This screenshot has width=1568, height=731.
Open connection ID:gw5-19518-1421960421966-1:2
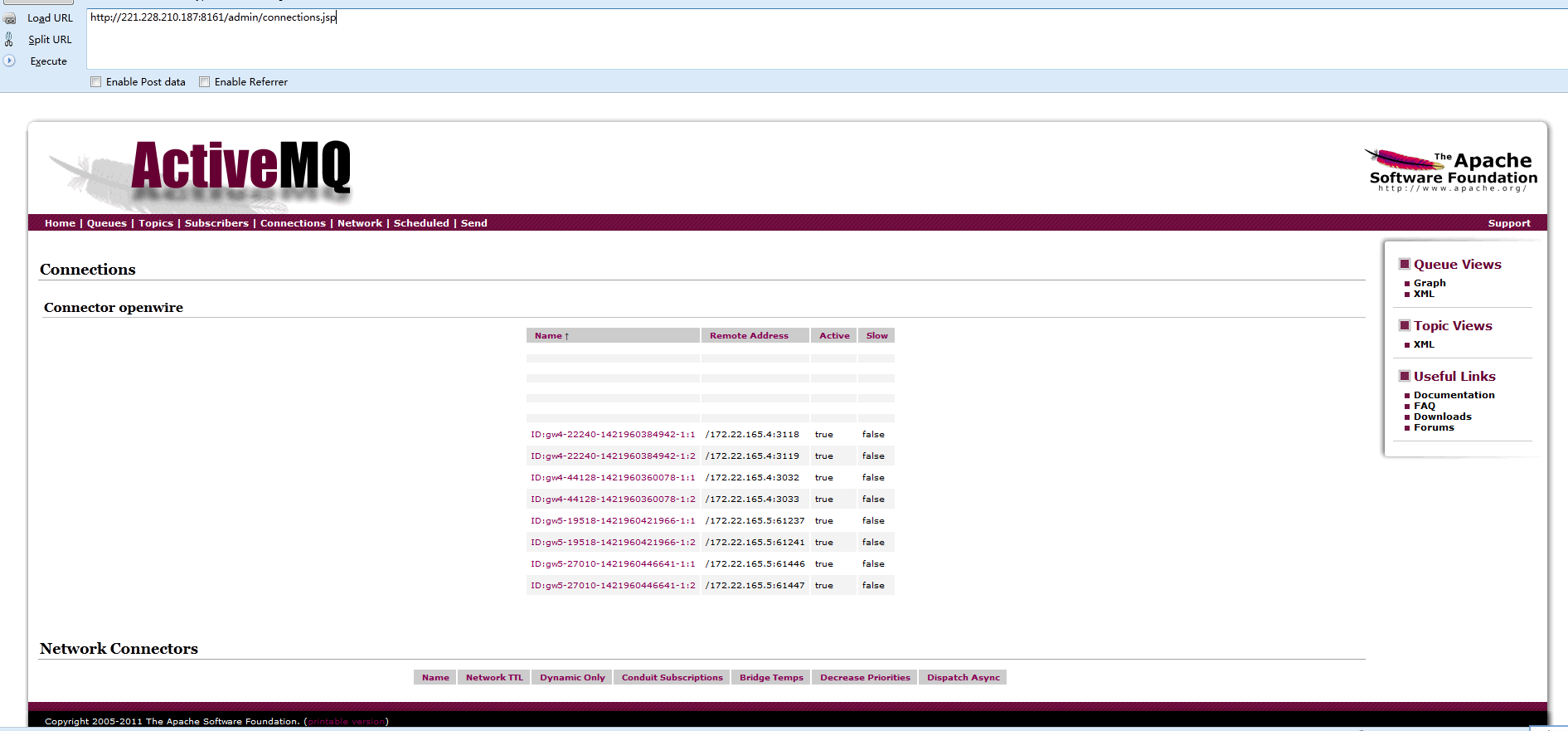613,543
